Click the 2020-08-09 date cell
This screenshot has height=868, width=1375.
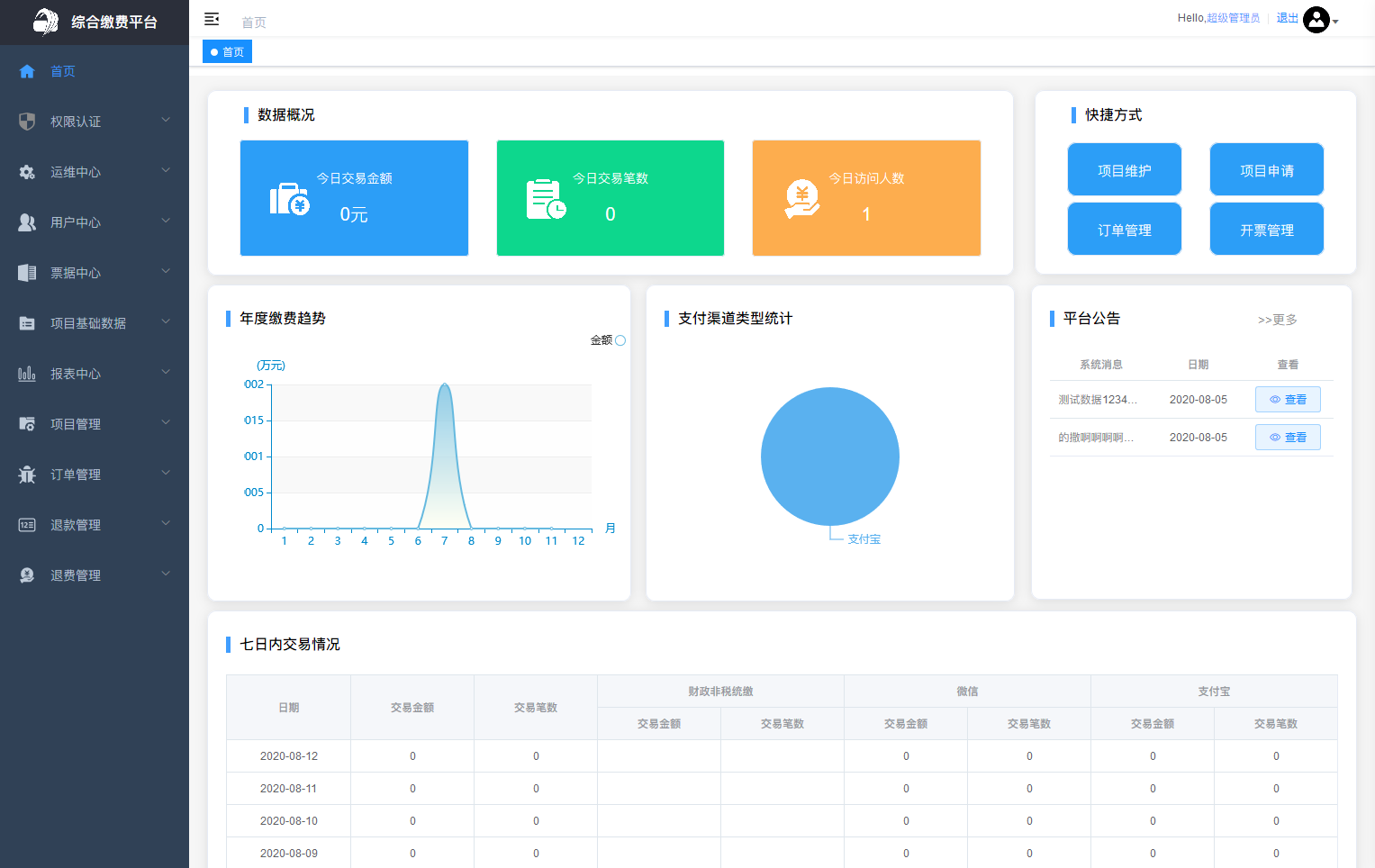coord(289,854)
